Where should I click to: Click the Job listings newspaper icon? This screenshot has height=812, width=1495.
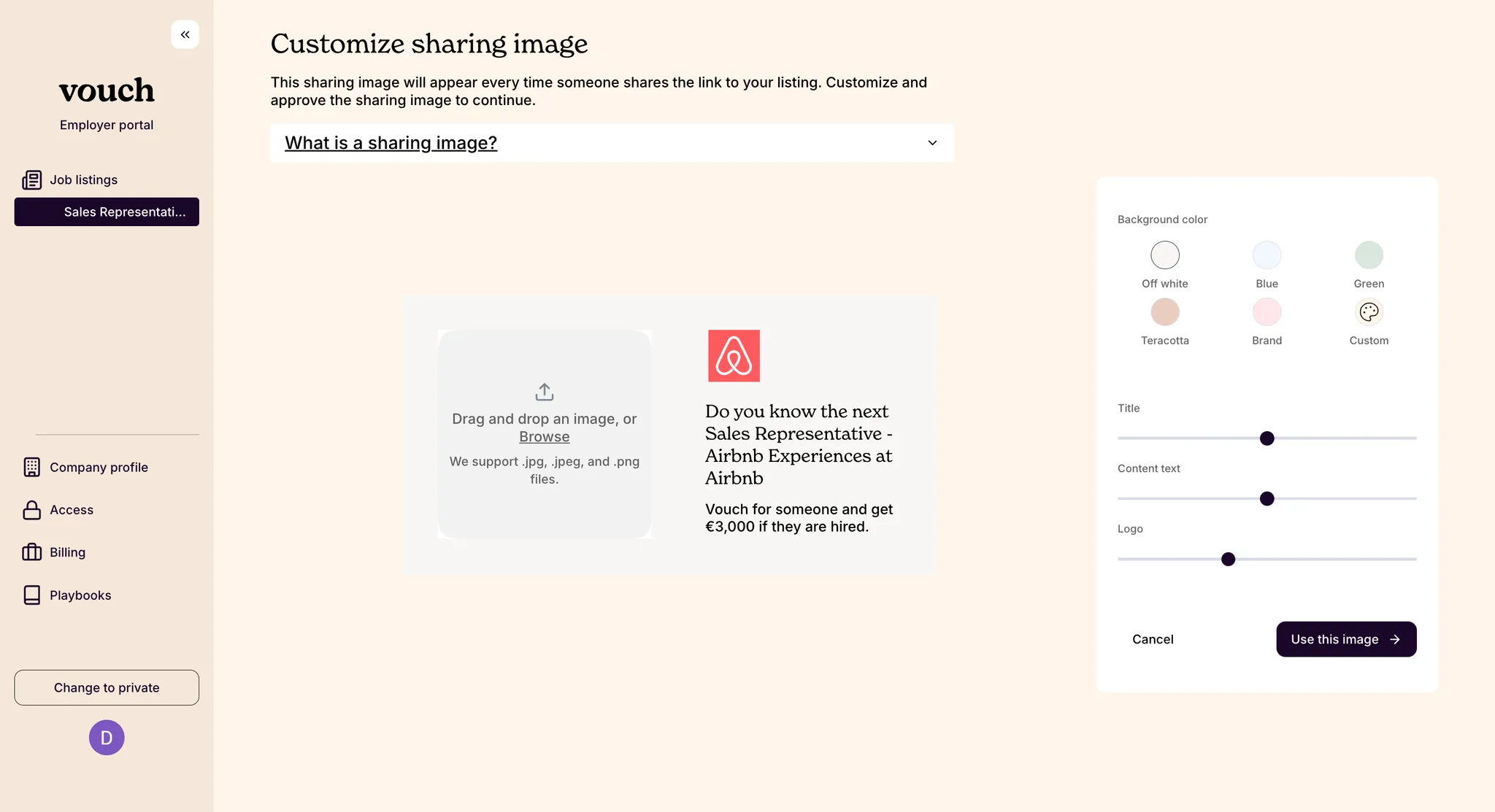coord(32,179)
